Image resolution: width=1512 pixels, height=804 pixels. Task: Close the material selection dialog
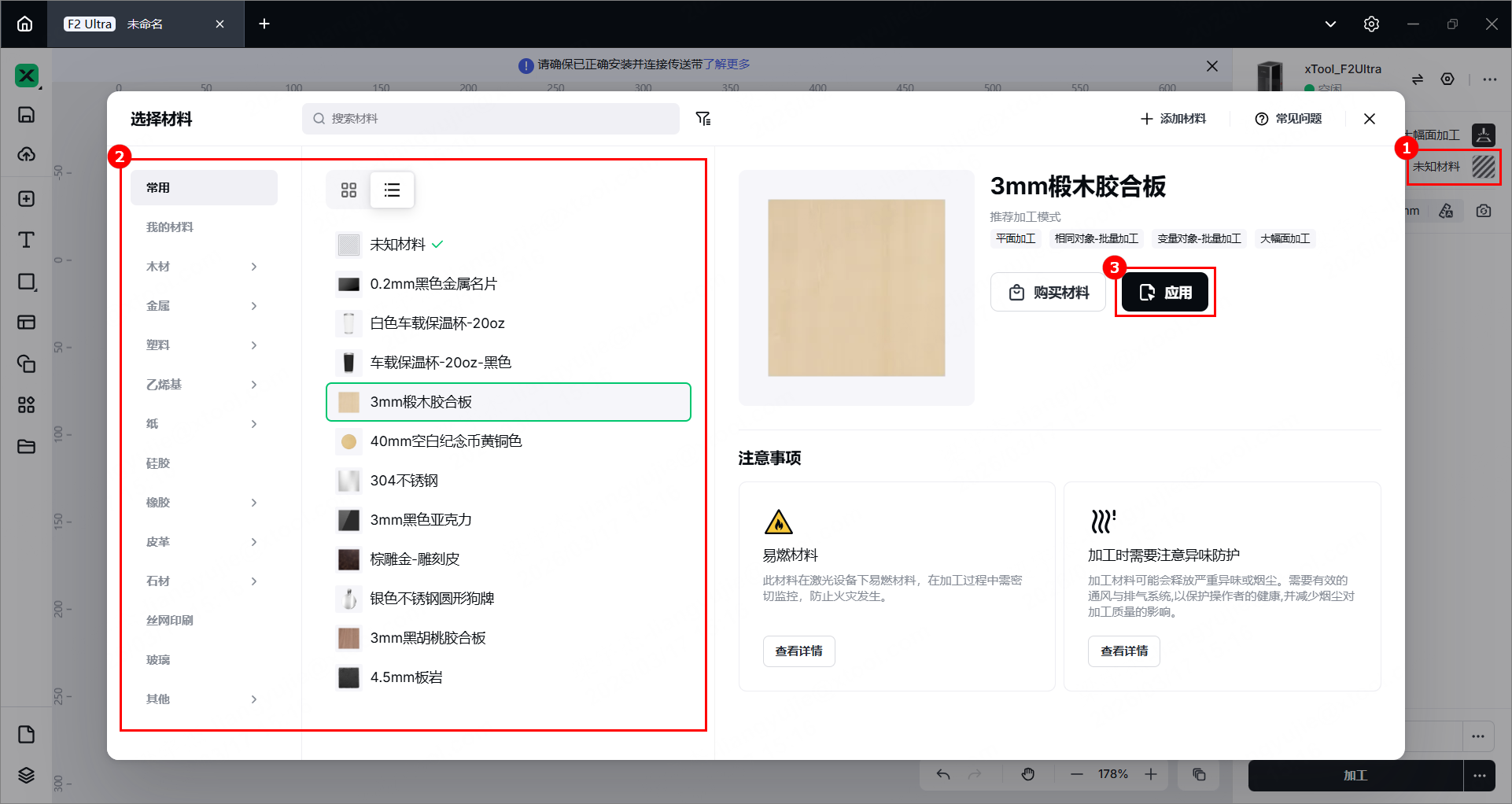tap(1370, 119)
